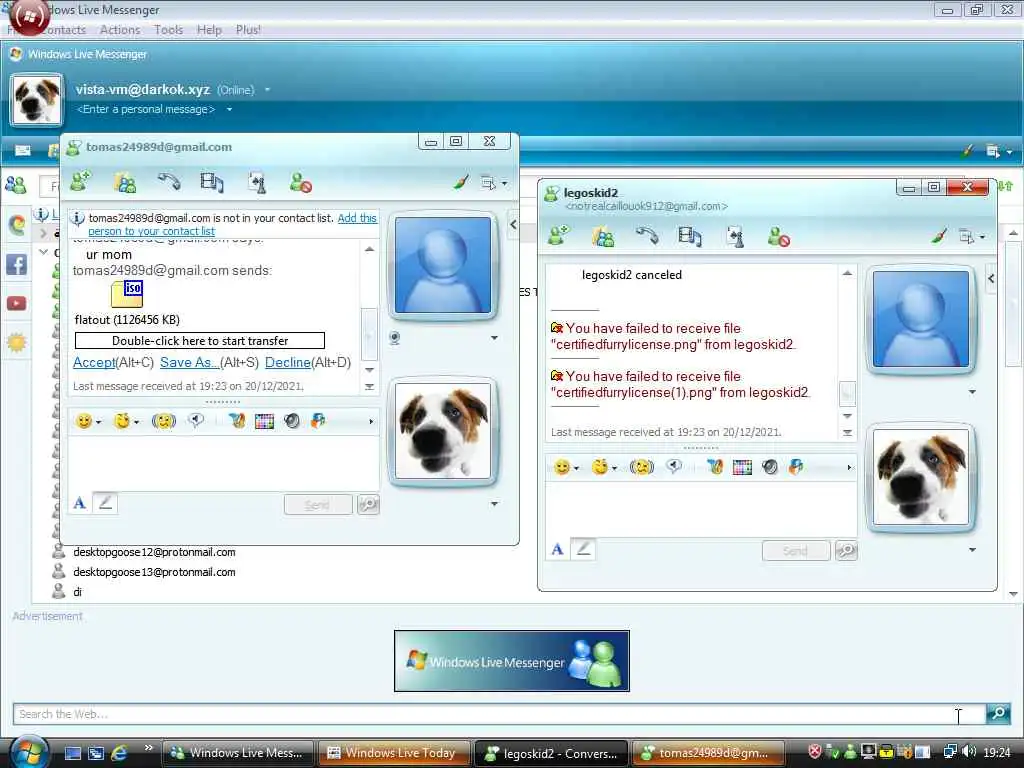This screenshot has height=768, width=1024.
Task: Click Search the Web input field
Action: click(499, 714)
